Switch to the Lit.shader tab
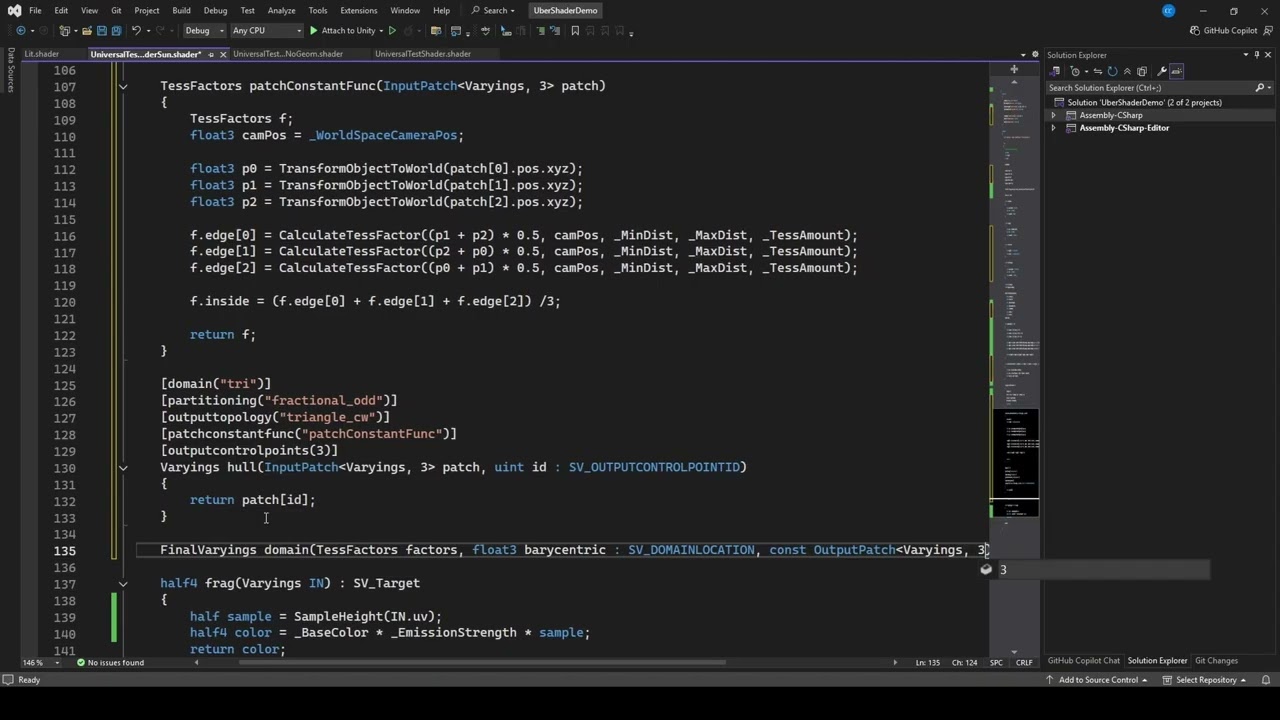Screen dimensions: 1280x720 [42, 54]
